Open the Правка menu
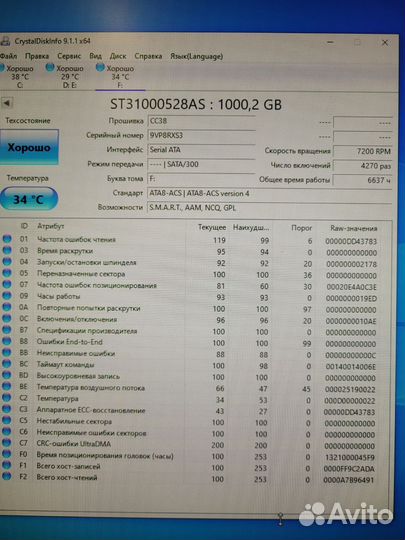Viewport: 405px width, 540px height. 37,56
